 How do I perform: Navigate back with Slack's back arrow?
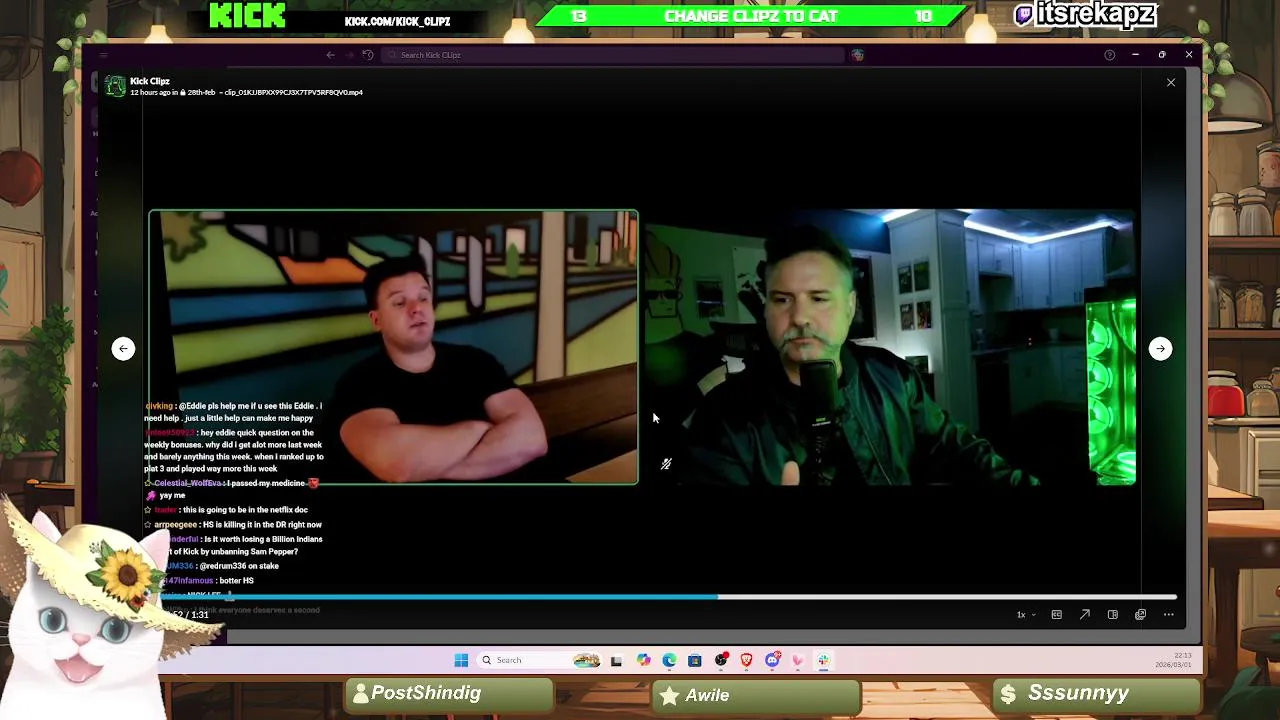coord(331,55)
